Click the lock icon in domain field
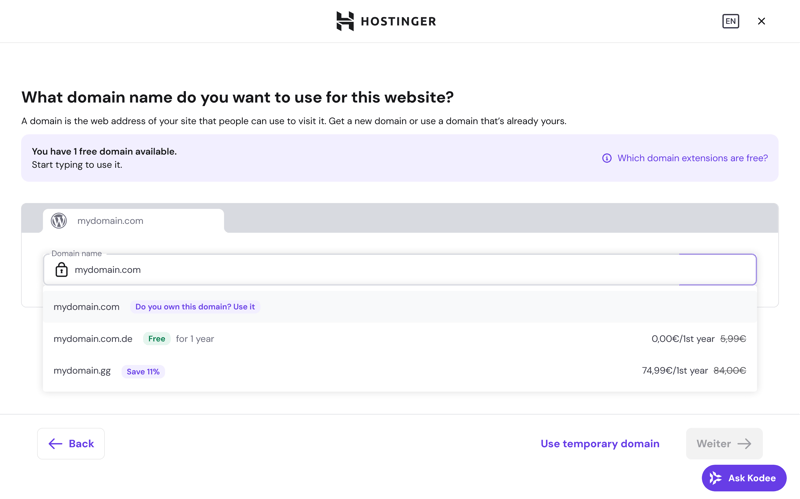 (61, 270)
